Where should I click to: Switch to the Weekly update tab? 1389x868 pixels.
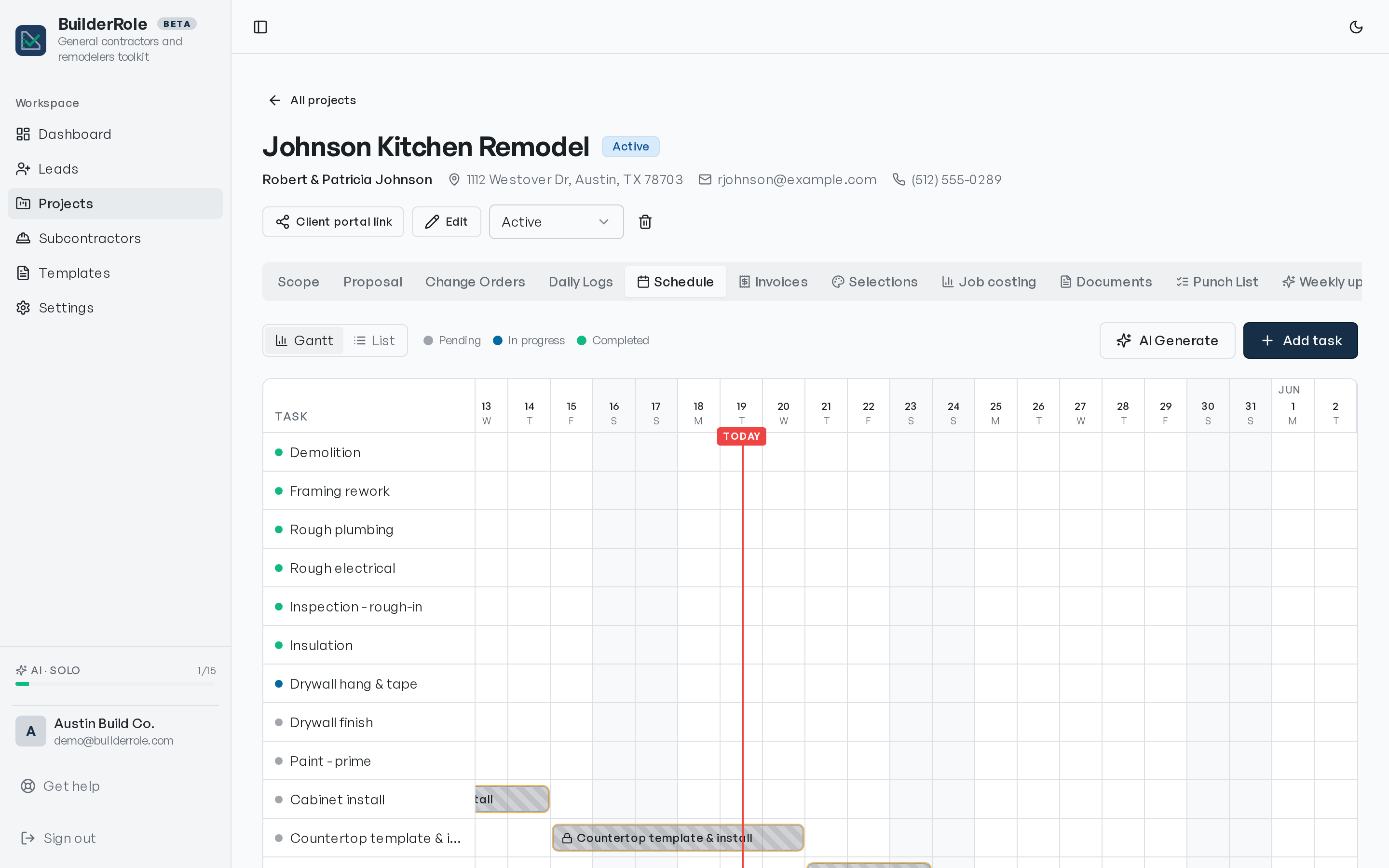point(1322,282)
